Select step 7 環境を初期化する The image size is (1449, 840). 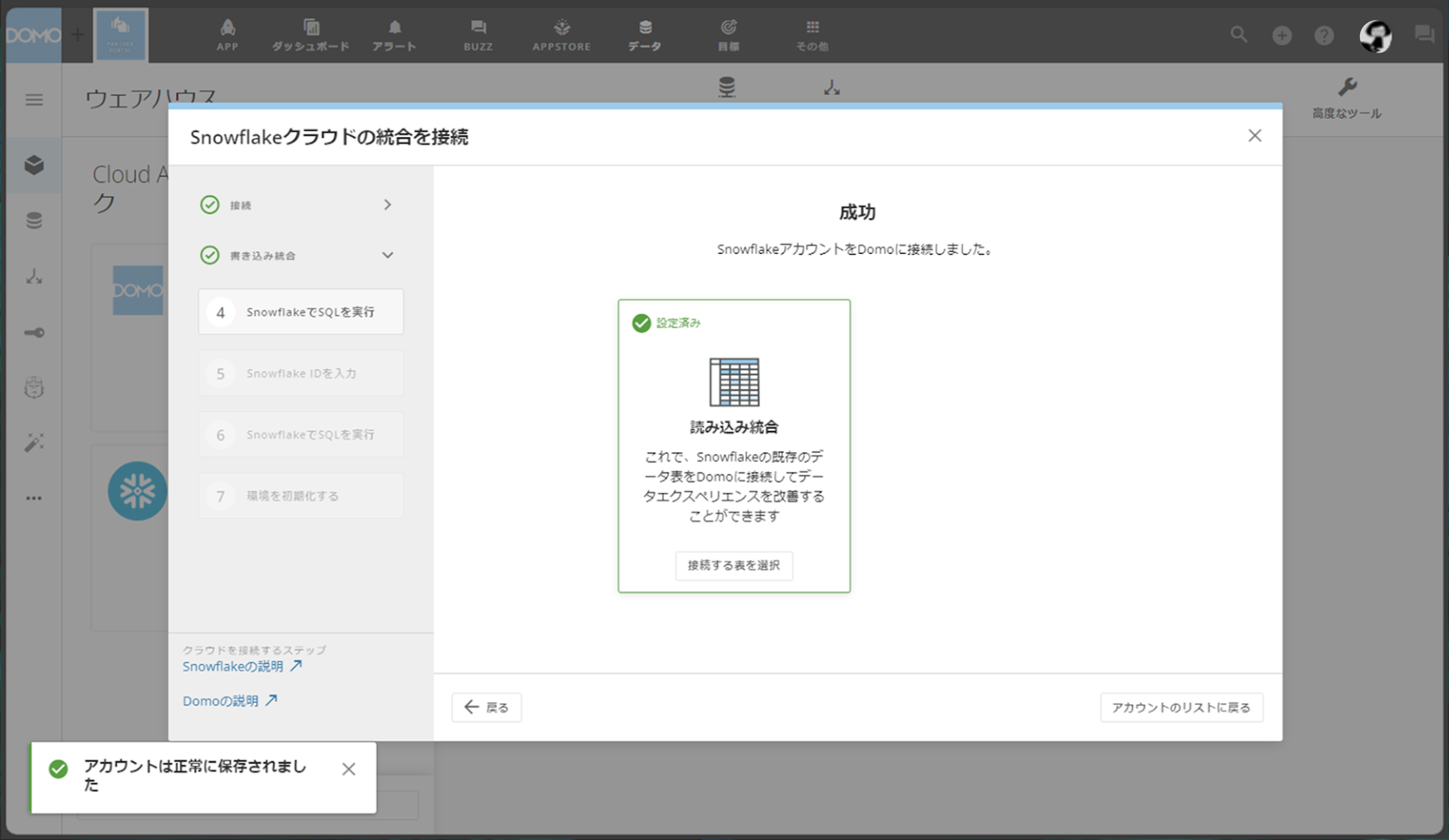[301, 496]
